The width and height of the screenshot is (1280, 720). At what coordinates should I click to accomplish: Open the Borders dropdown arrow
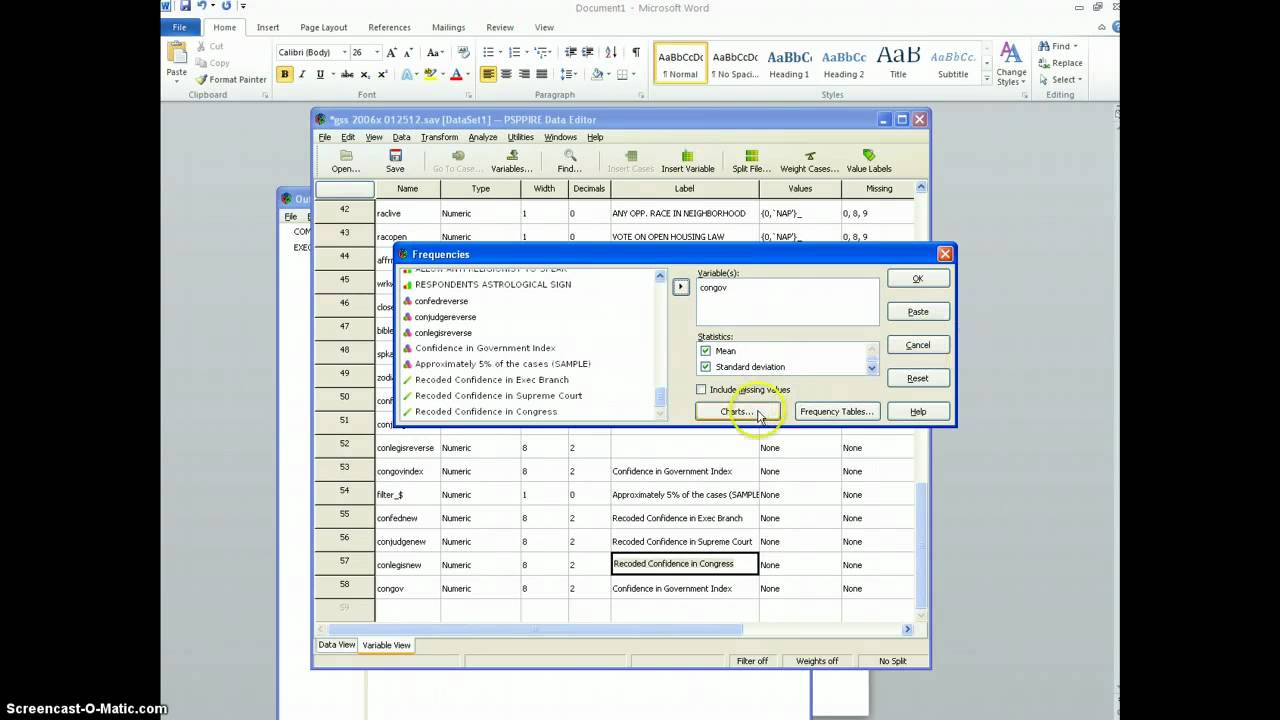coord(634,74)
